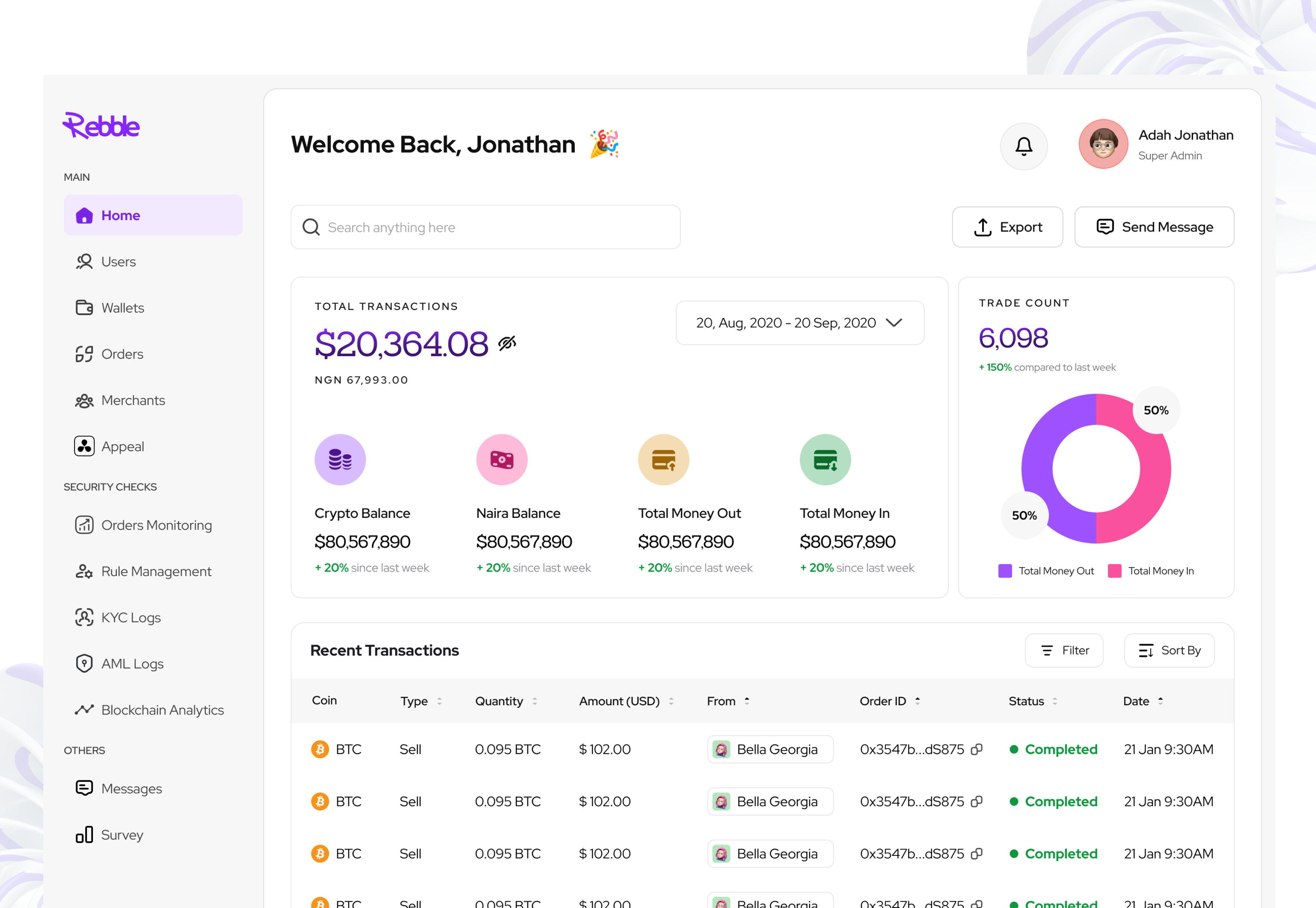The image size is (1316, 908).
Task: Click the purple Total Money Out swatch
Action: tap(1005, 570)
